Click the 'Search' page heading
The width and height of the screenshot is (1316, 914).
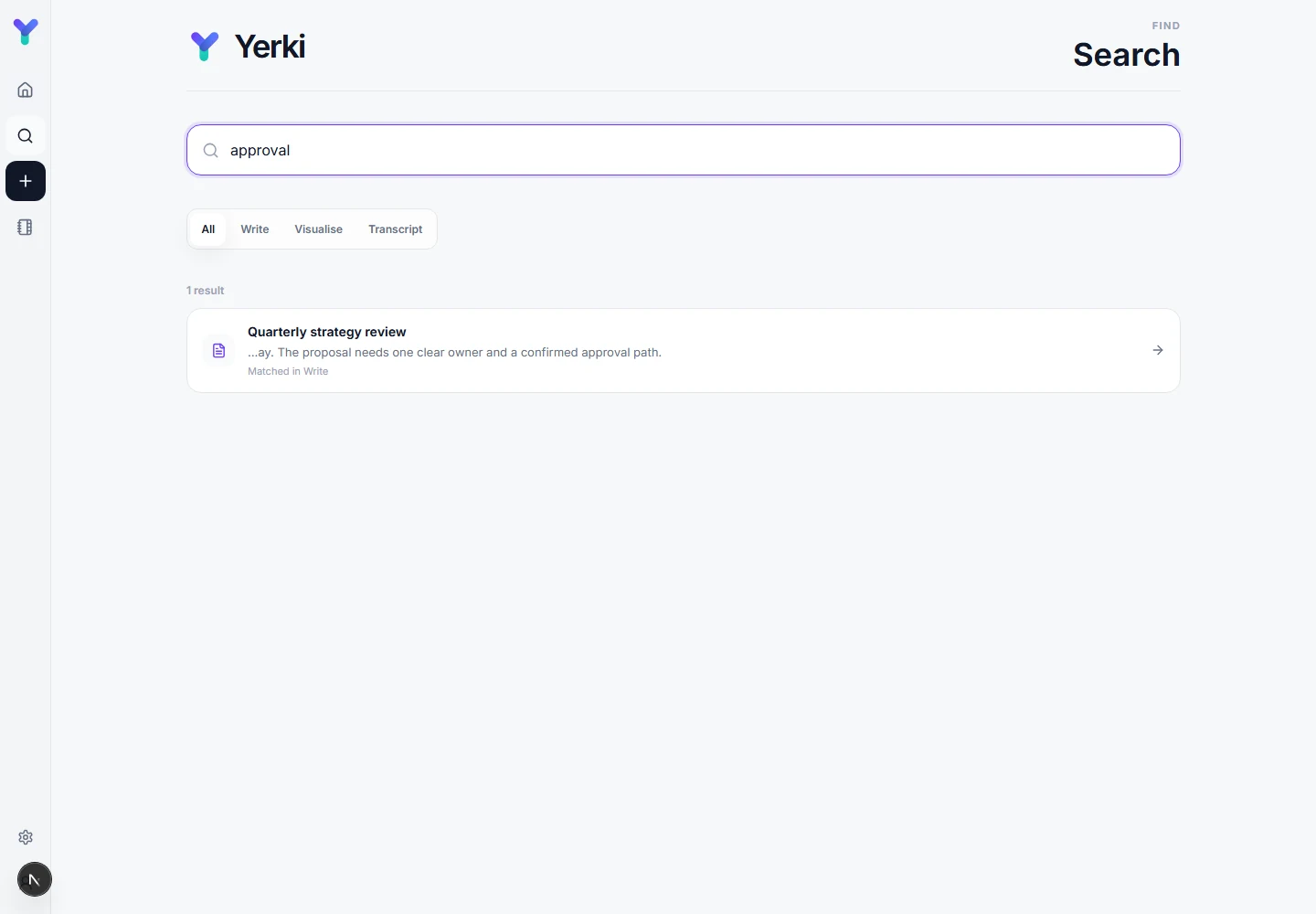(x=1127, y=55)
